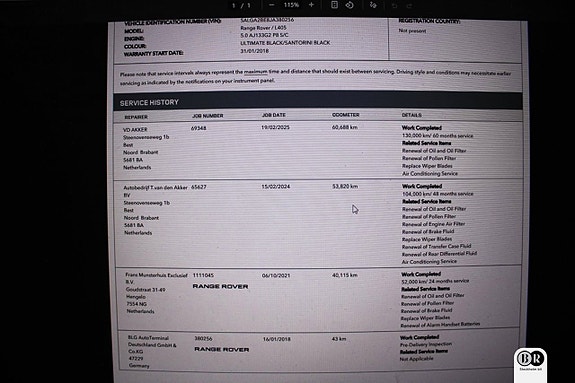
Task: Click the model value 'Range Rover / L405'
Action: (263, 28)
